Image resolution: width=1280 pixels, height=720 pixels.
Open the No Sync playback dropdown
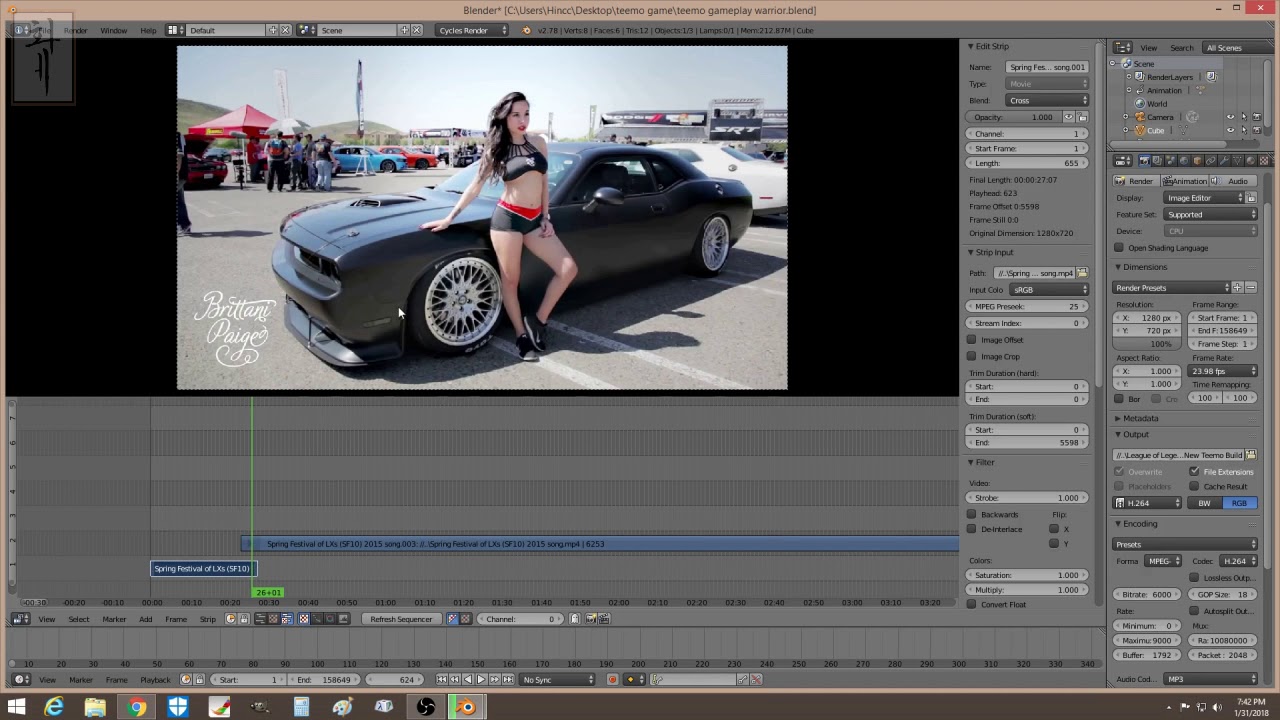556,680
